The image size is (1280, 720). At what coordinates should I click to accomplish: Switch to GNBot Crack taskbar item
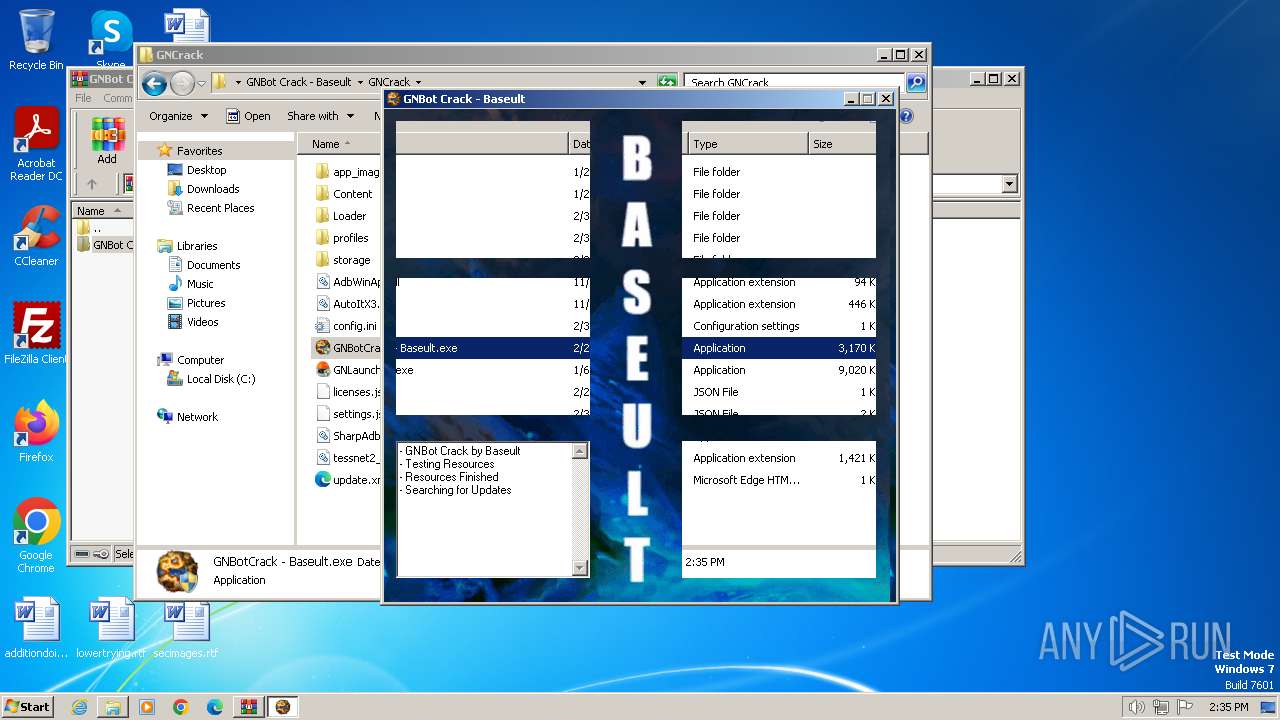click(283, 707)
